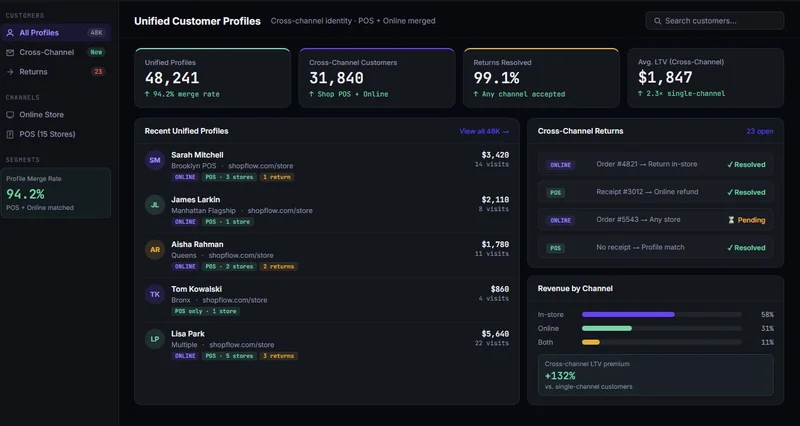Click View all 48K link
Screen dimensions: 800x426
[484, 131]
